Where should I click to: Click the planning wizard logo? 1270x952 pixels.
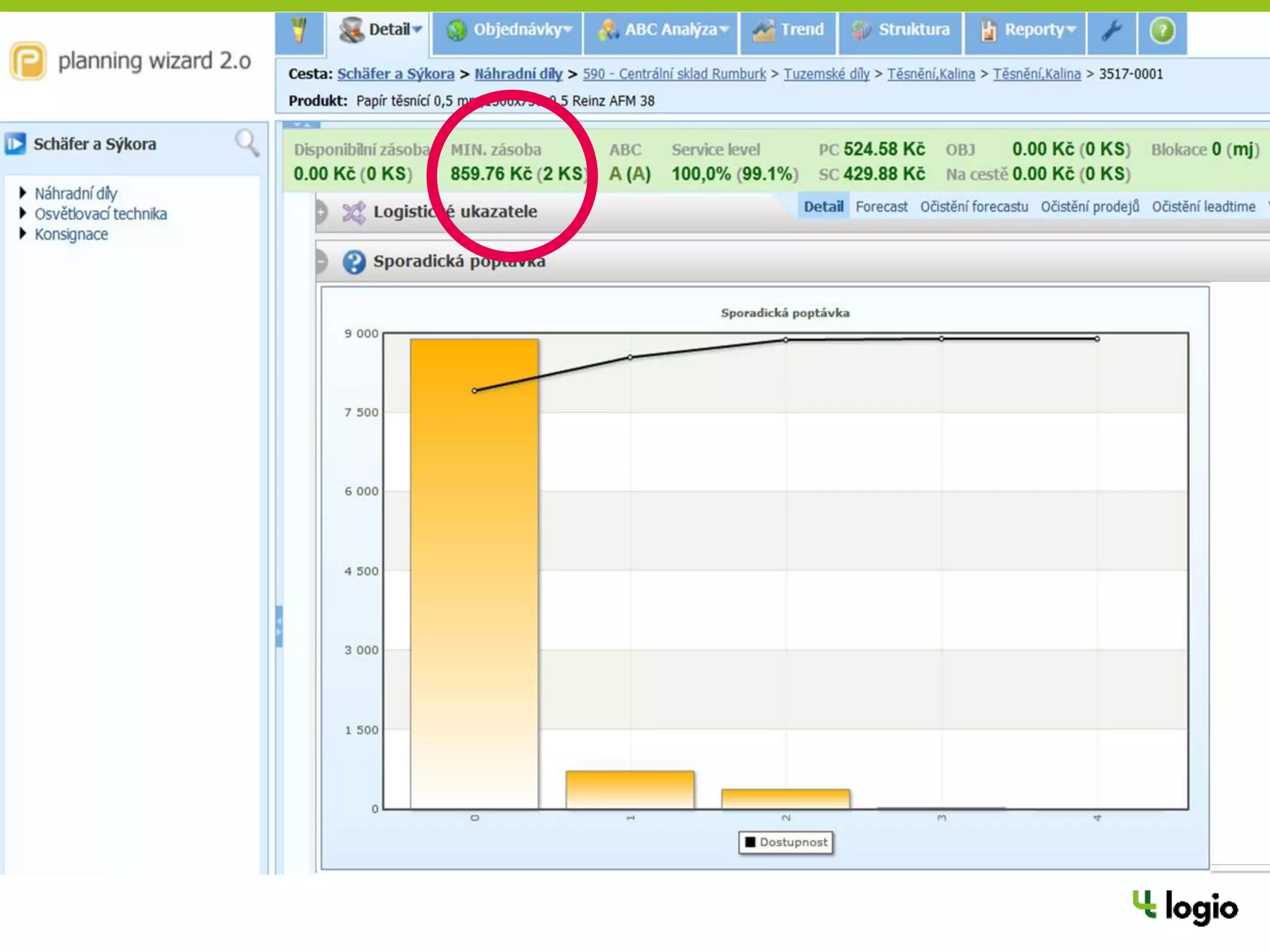coord(28,61)
